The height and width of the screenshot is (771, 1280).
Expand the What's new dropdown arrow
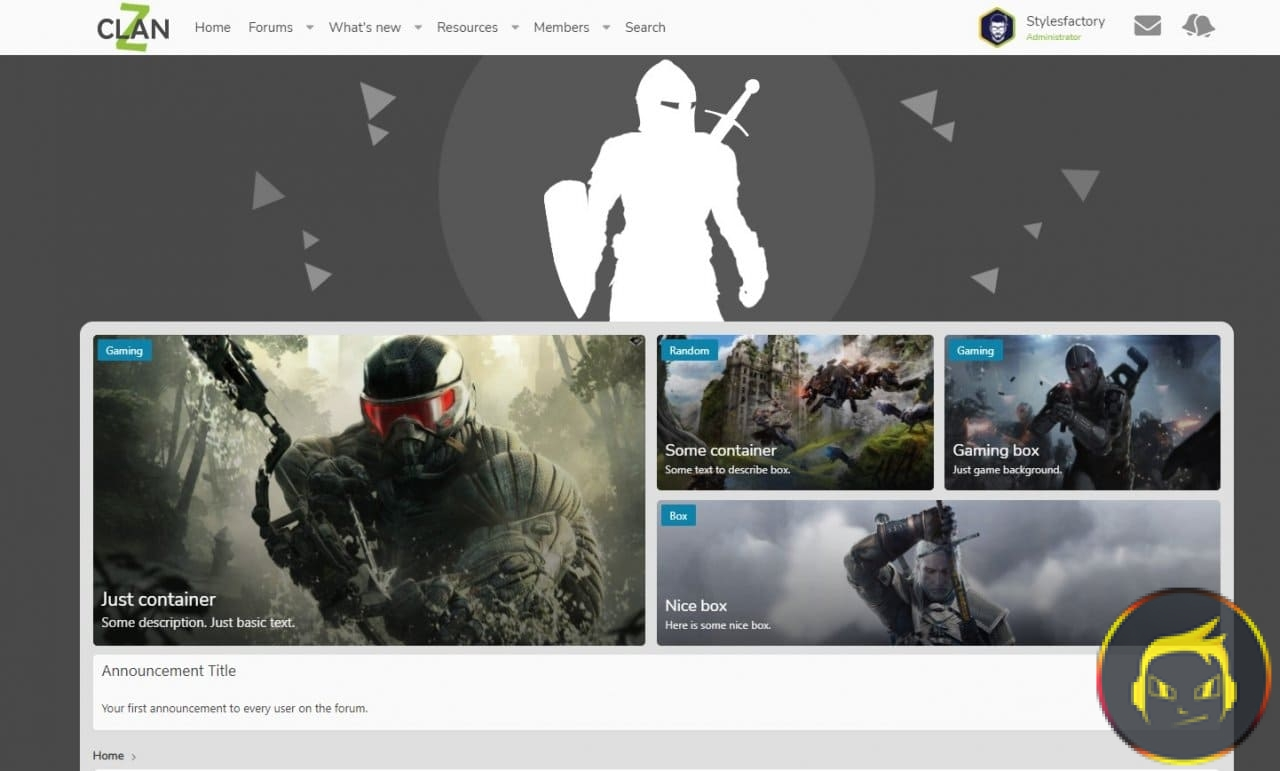[418, 28]
